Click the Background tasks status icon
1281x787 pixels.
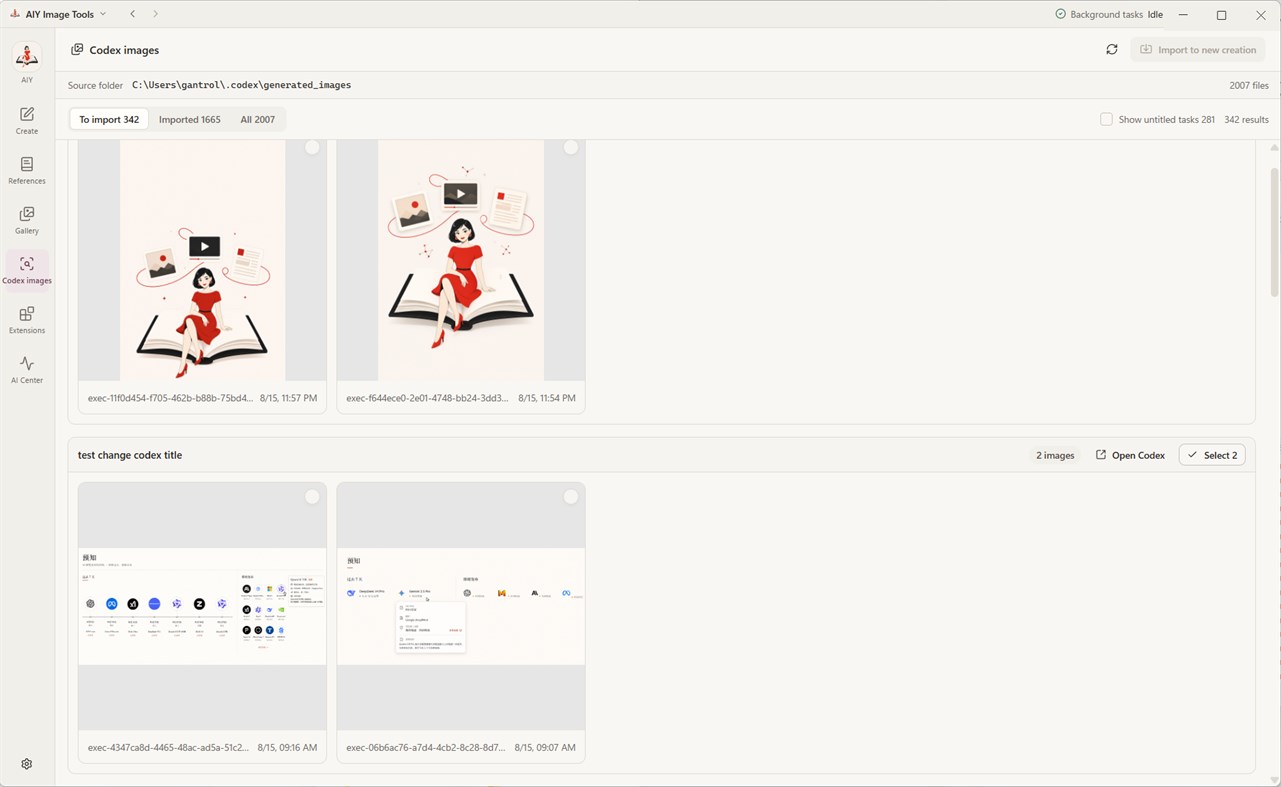(x=1061, y=14)
